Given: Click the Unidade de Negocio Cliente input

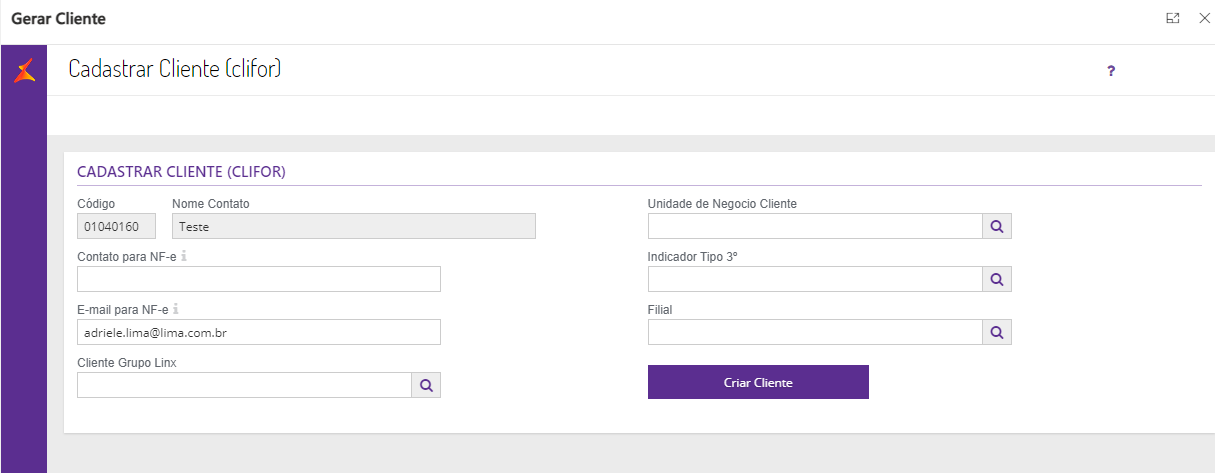Looking at the screenshot, I should point(815,226).
